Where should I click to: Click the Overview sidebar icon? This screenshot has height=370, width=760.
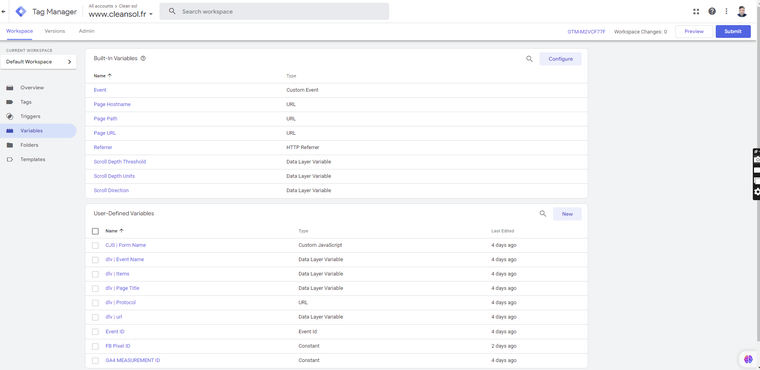point(10,88)
